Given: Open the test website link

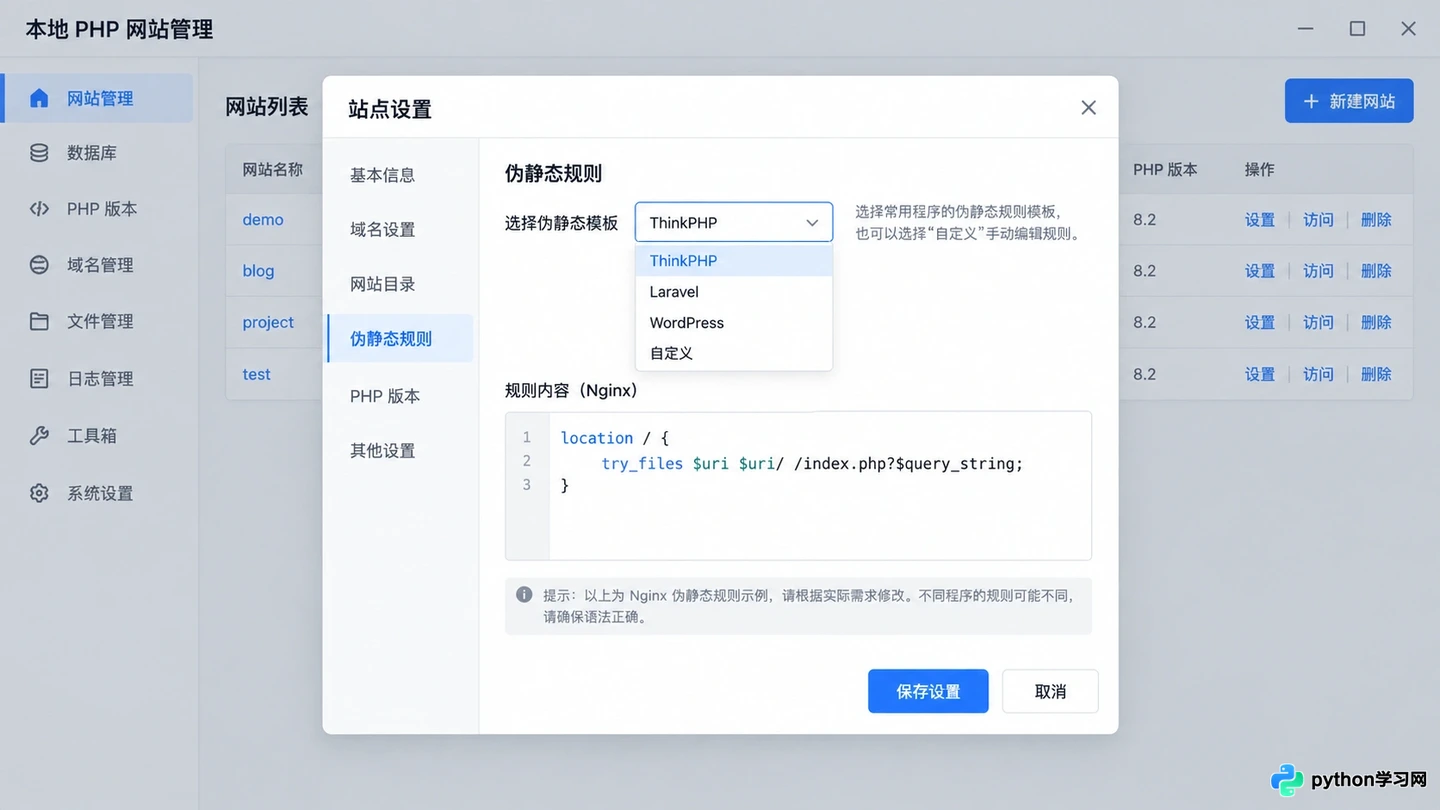Looking at the screenshot, I should point(256,374).
